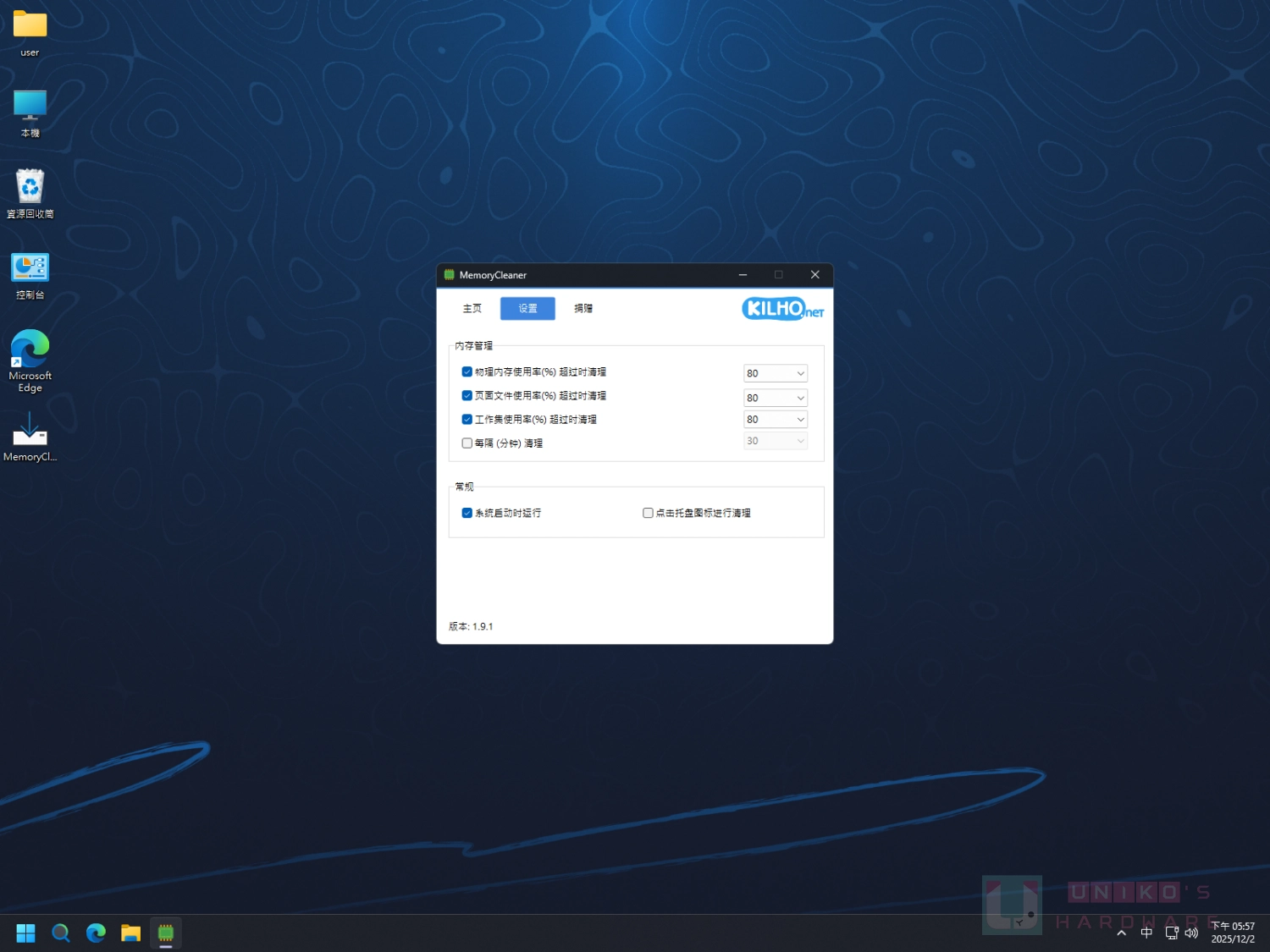Click the Windows Start button

tap(25, 932)
